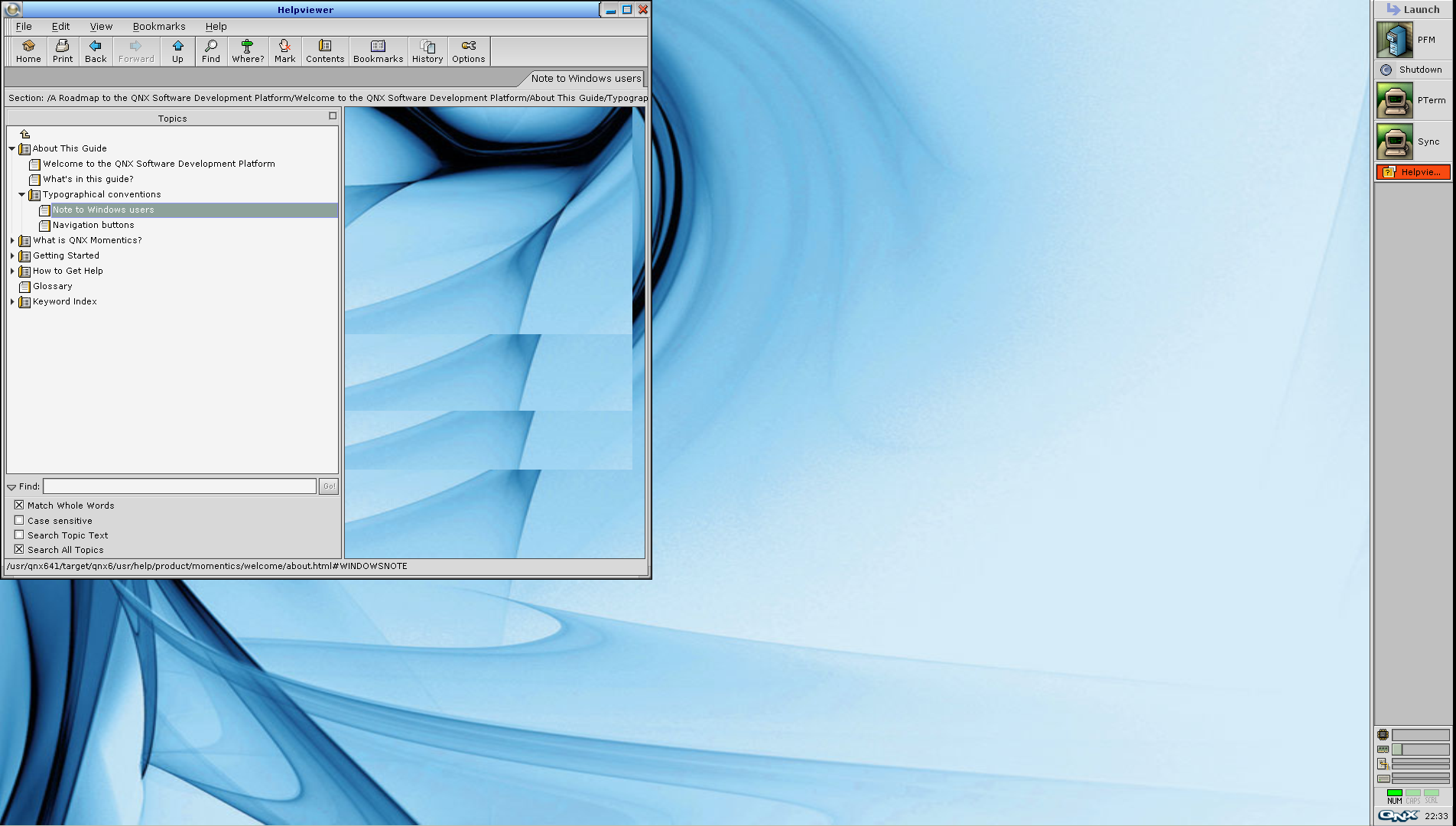Go back using the Back arrow
Image resolution: width=1456 pixels, height=826 pixels.
pyautogui.click(x=96, y=50)
